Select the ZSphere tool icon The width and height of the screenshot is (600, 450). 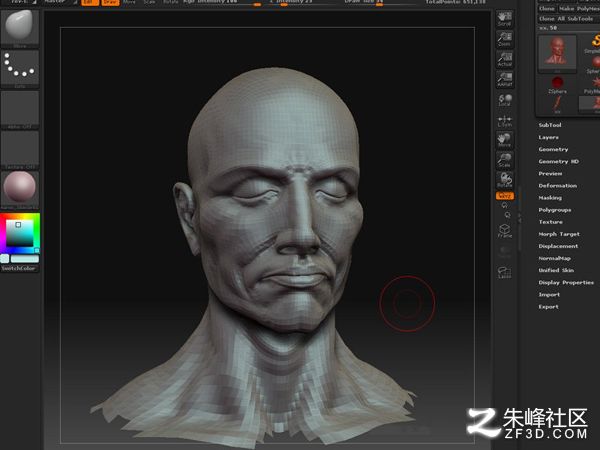(x=557, y=85)
